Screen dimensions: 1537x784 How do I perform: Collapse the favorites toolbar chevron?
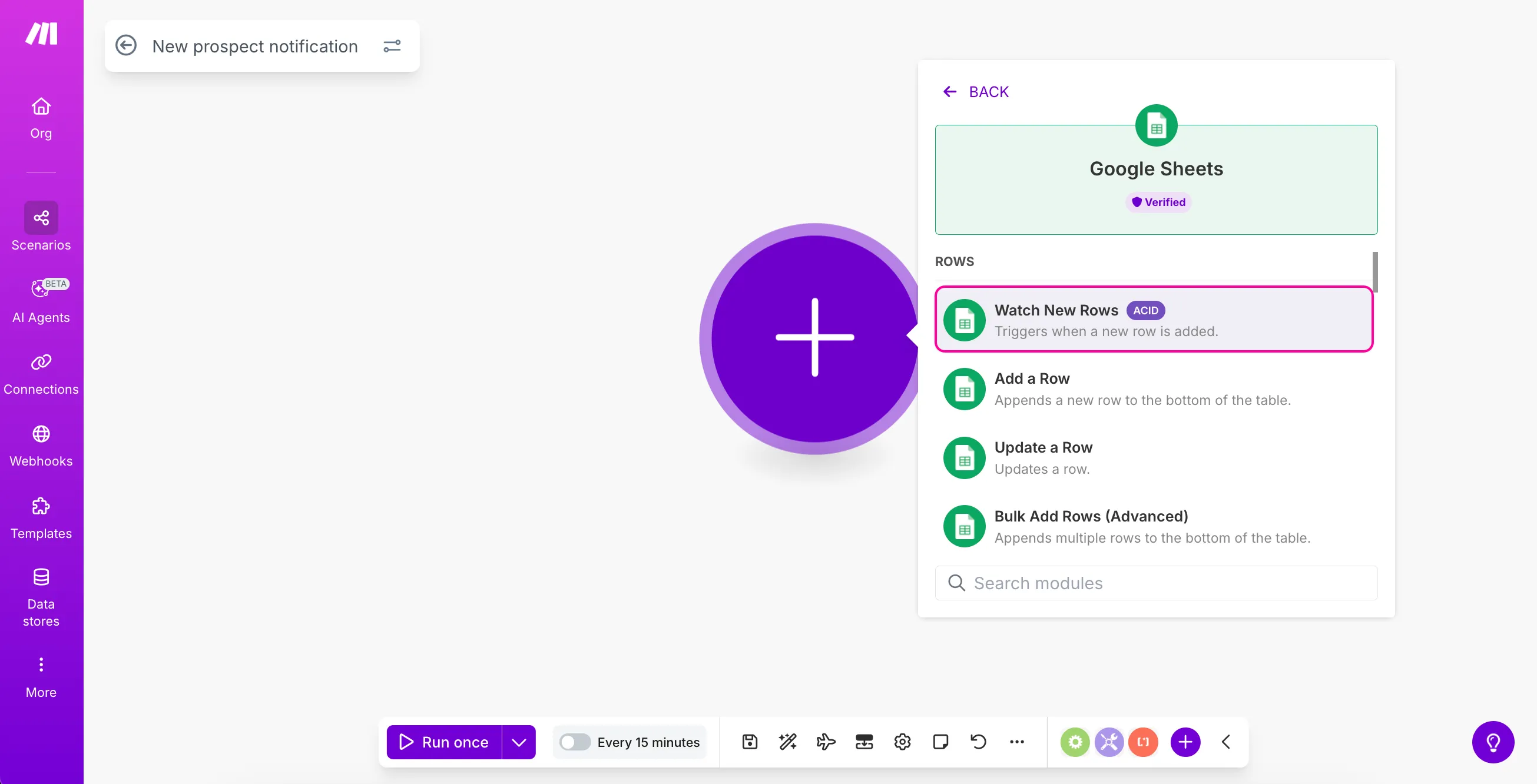click(1226, 742)
